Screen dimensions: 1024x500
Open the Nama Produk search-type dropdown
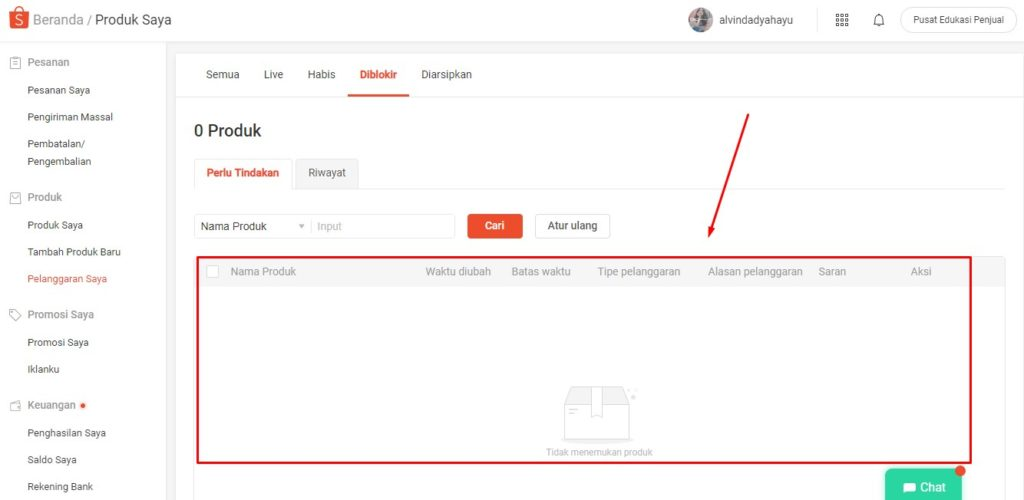click(x=253, y=227)
